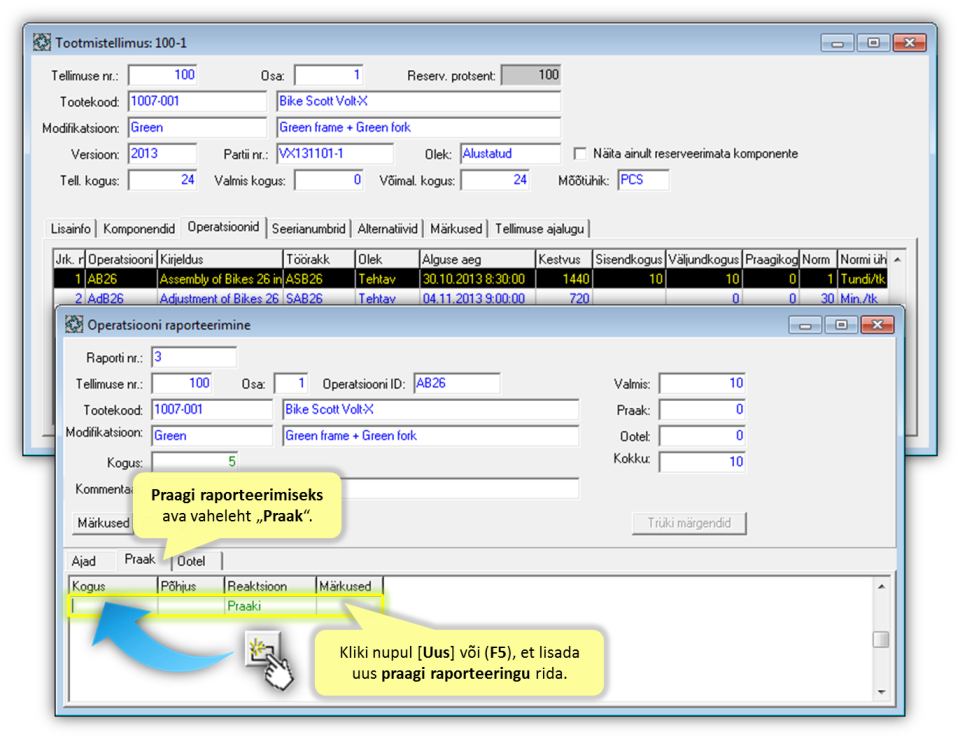Click the Uus (new row) icon
Viewport: 960px width, 739px height.
(x=261, y=650)
